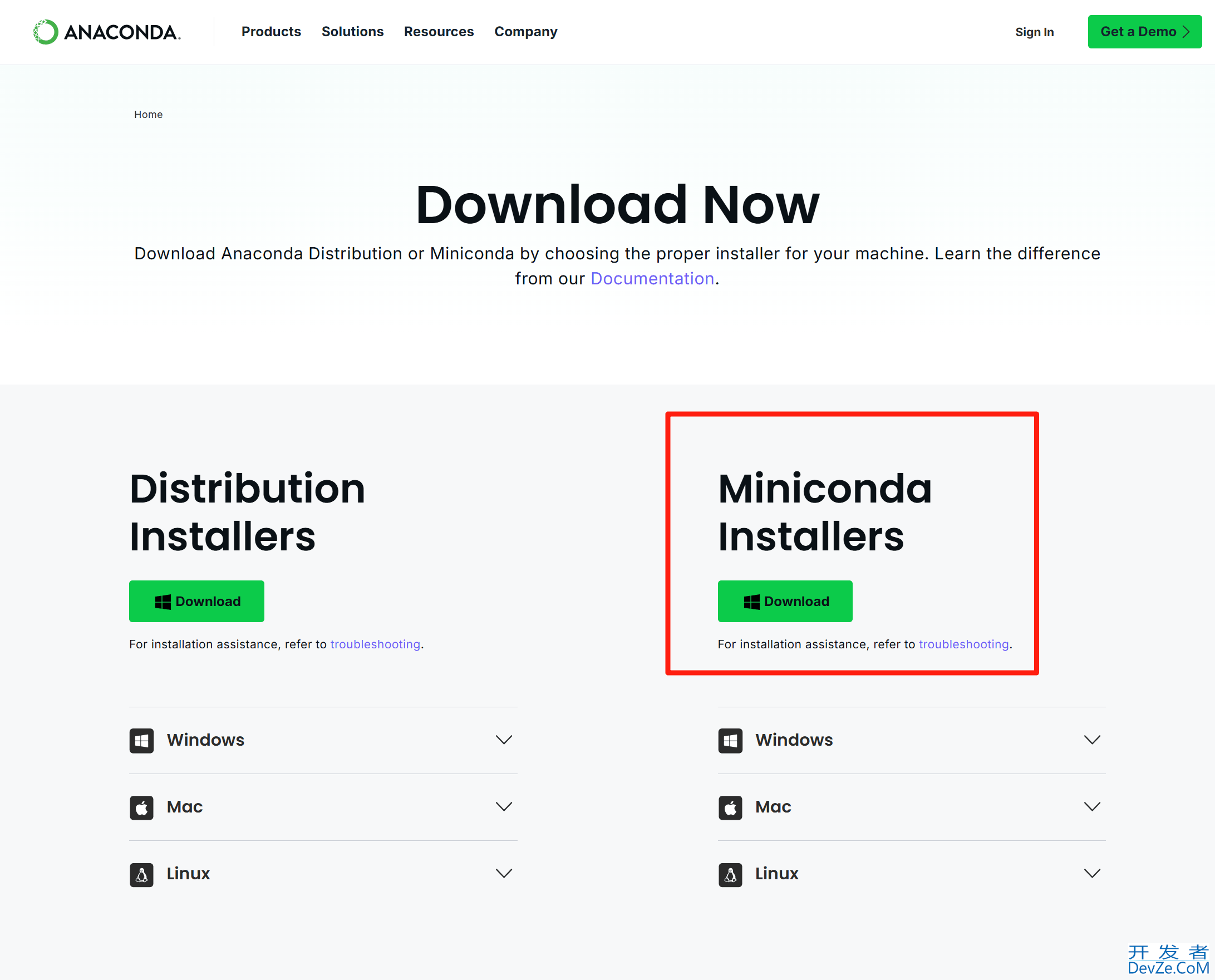Click Linux penguin icon in Distribution list
This screenshot has width=1215, height=980.
point(142,874)
